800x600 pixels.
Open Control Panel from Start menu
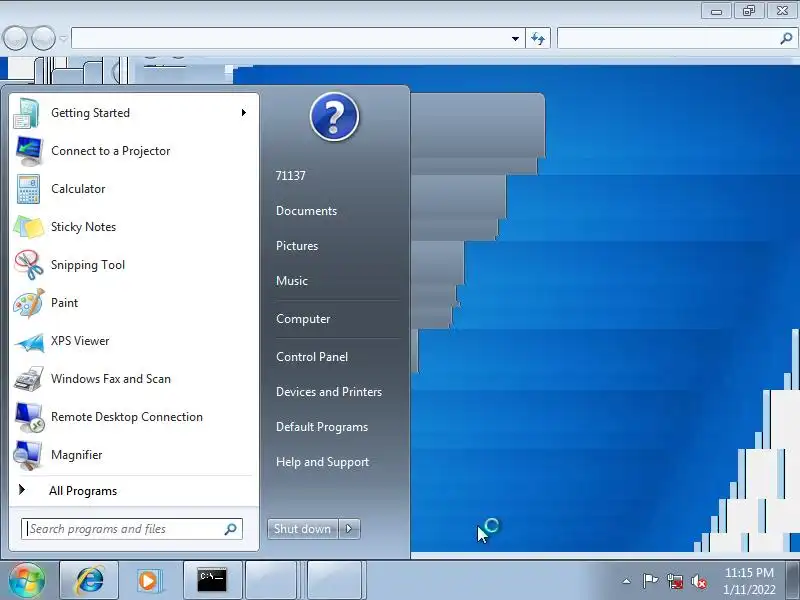coord(312,357)
